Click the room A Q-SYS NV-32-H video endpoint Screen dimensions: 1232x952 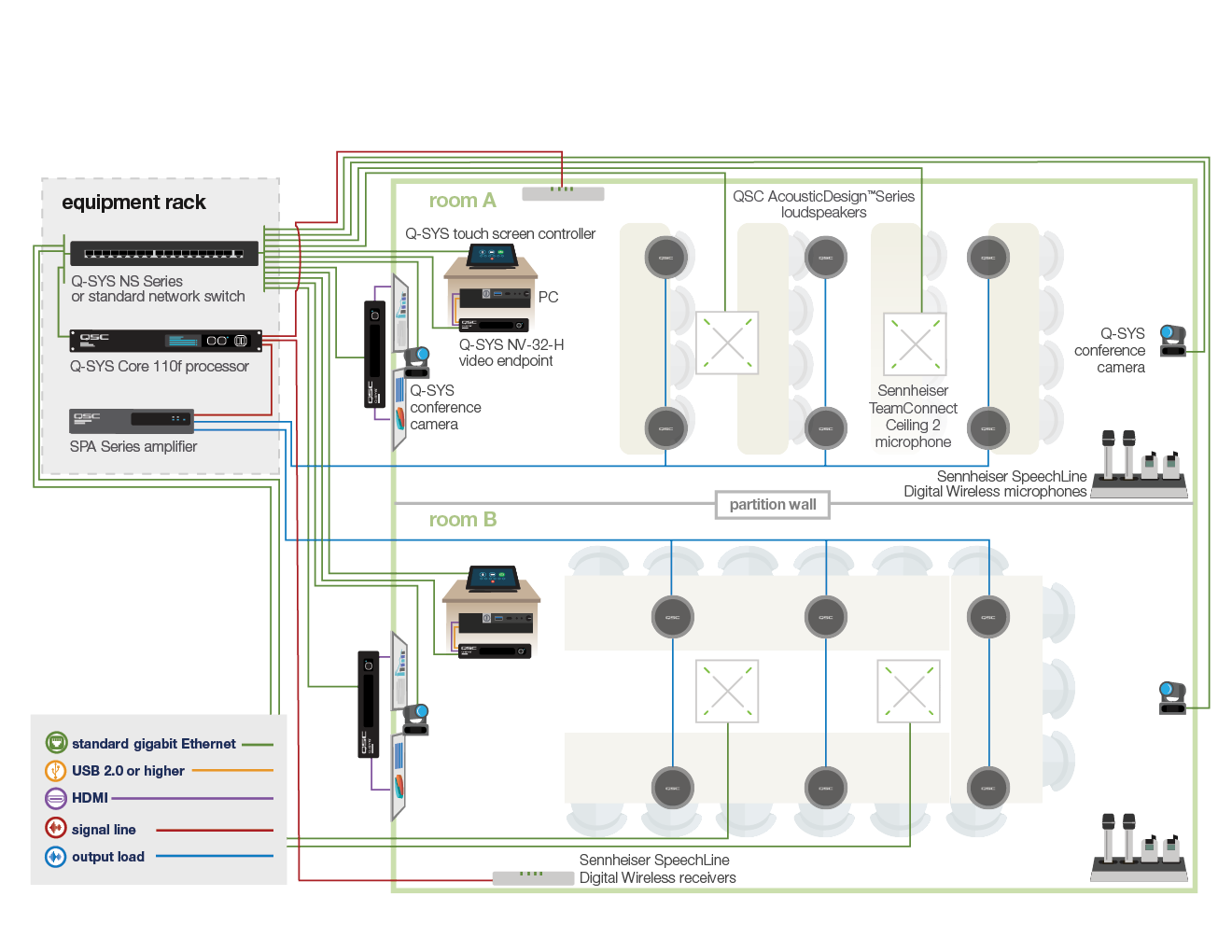click(x=495, y=325)
